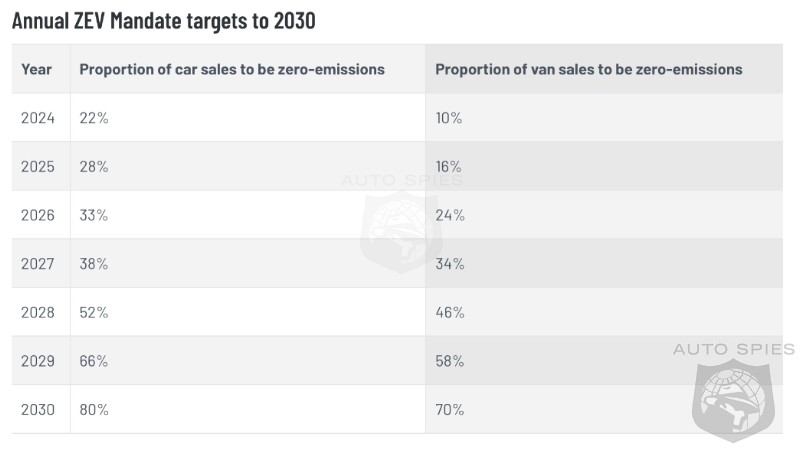Click the 24% van sales value
The width and height of the screenshot is (800, 450).
point(450,215)
